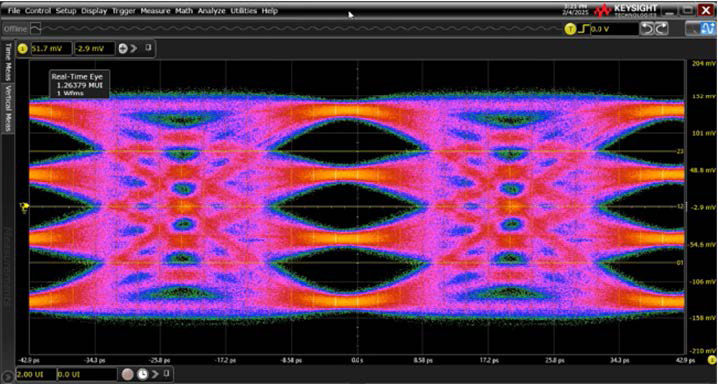Edit the 0.0 UI horizontal position field
718x384 pixels.
pyautogui.click(x=86, y=374)
